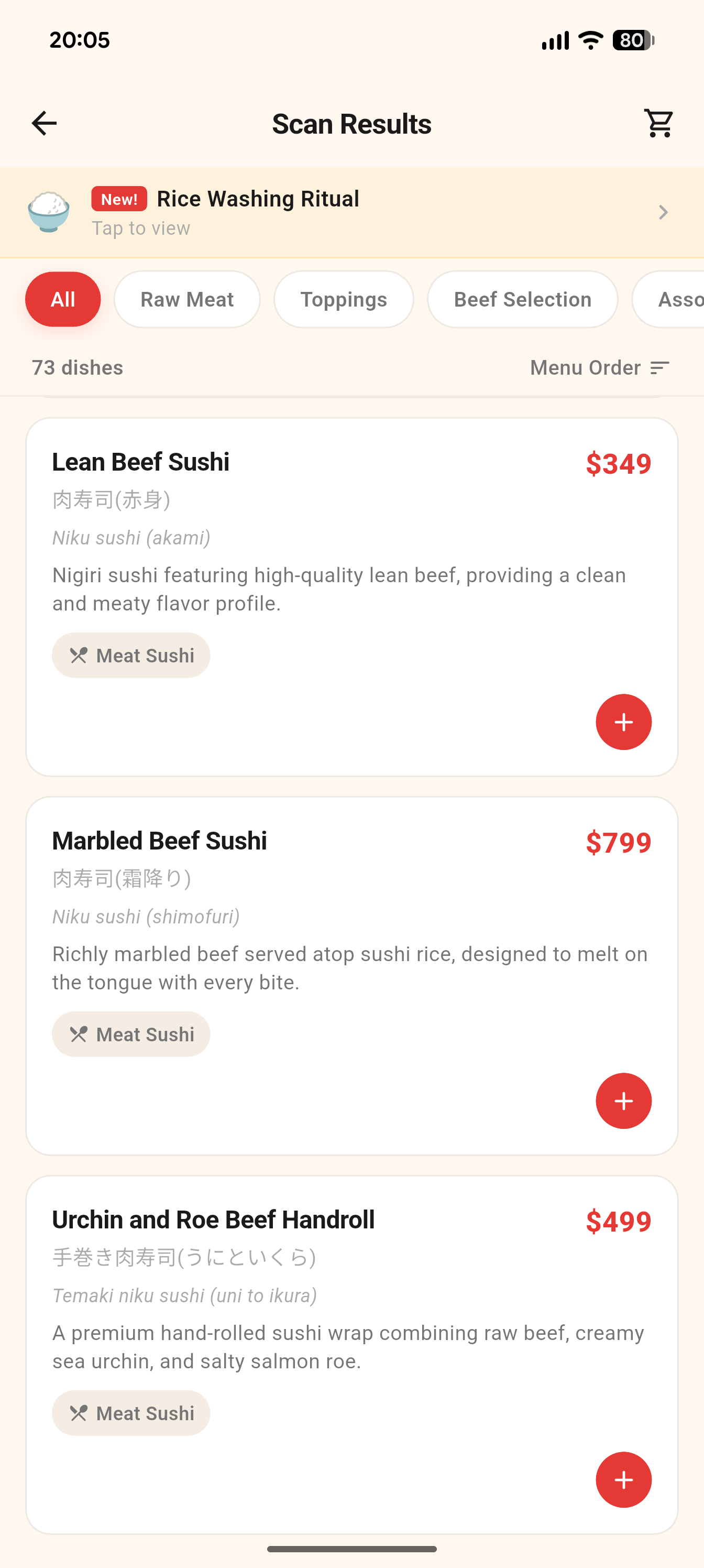Select the All filter chip

coord(63,299)
